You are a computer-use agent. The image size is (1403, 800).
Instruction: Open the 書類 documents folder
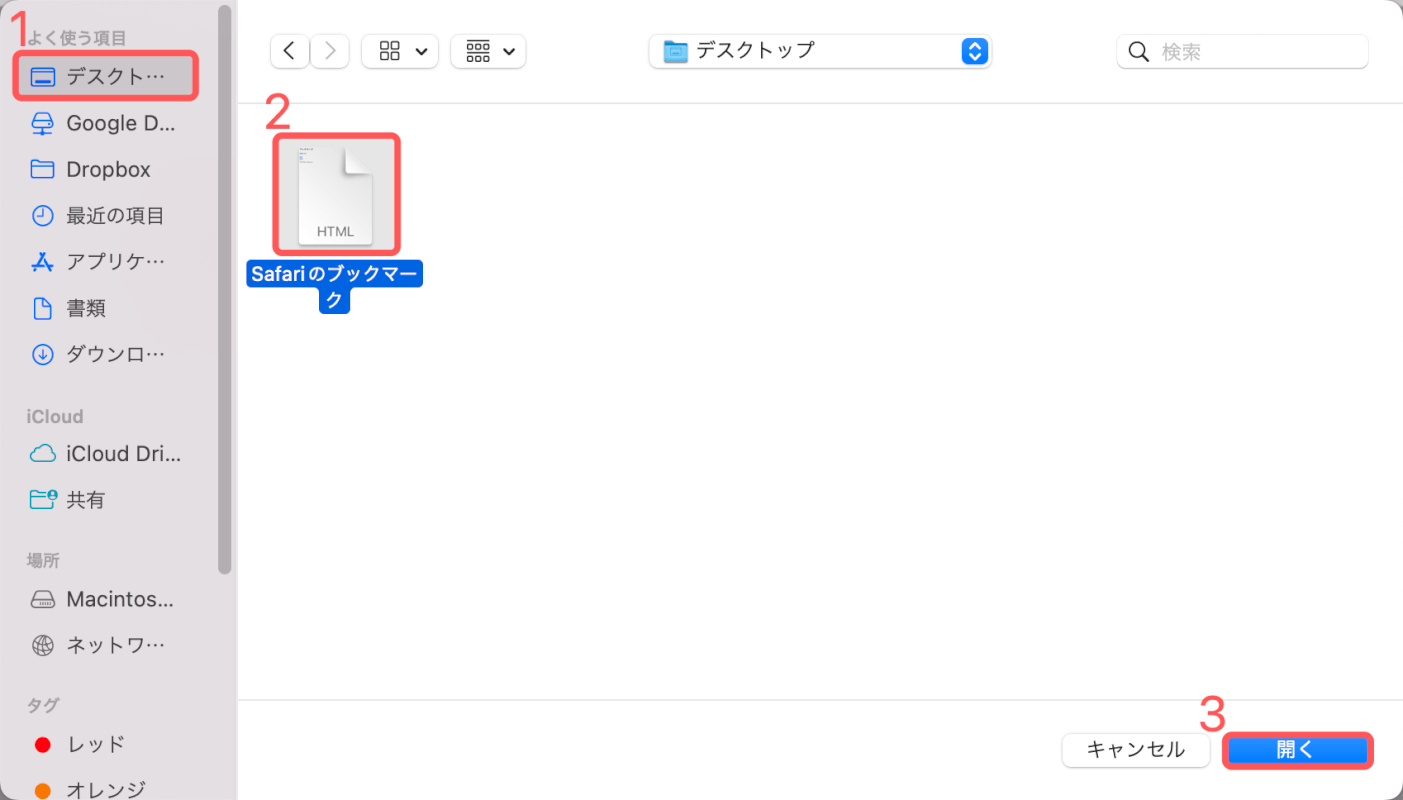pyautogui.click(x=106, y=308)
